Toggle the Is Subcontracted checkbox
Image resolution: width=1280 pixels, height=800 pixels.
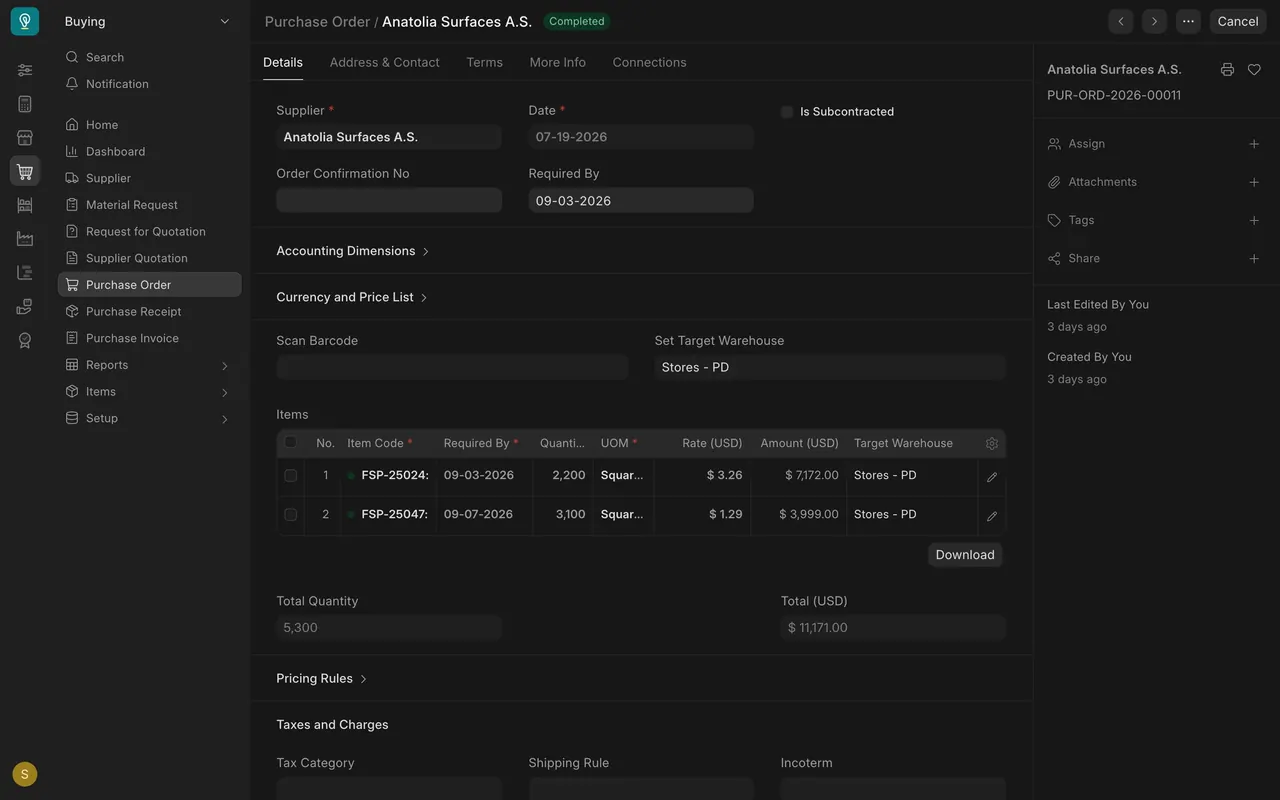tap(787, 112)
